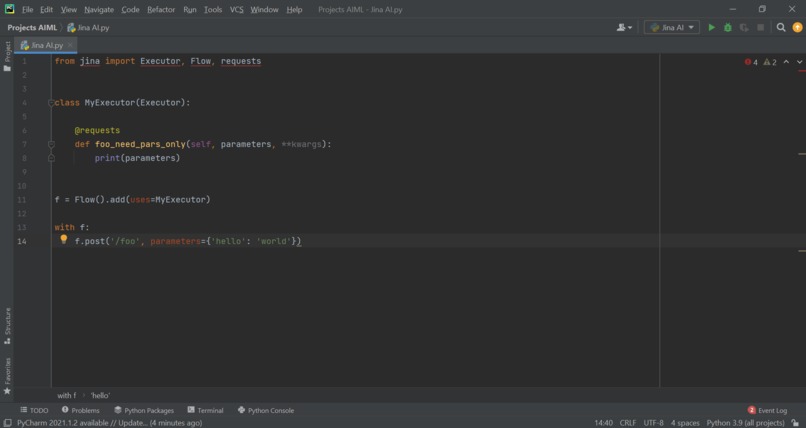The height and width of the screenshot is (428, 806).
Task: Open Search Everywhere magnifier icon
Action: click(x=781, y=27)
